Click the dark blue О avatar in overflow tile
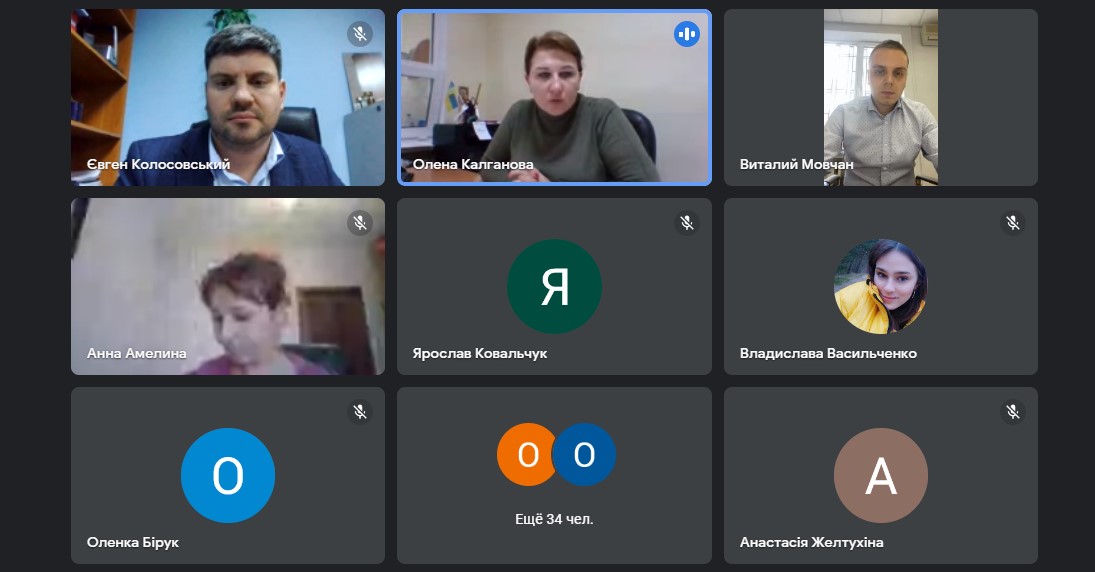 click(x=585, y=455)
